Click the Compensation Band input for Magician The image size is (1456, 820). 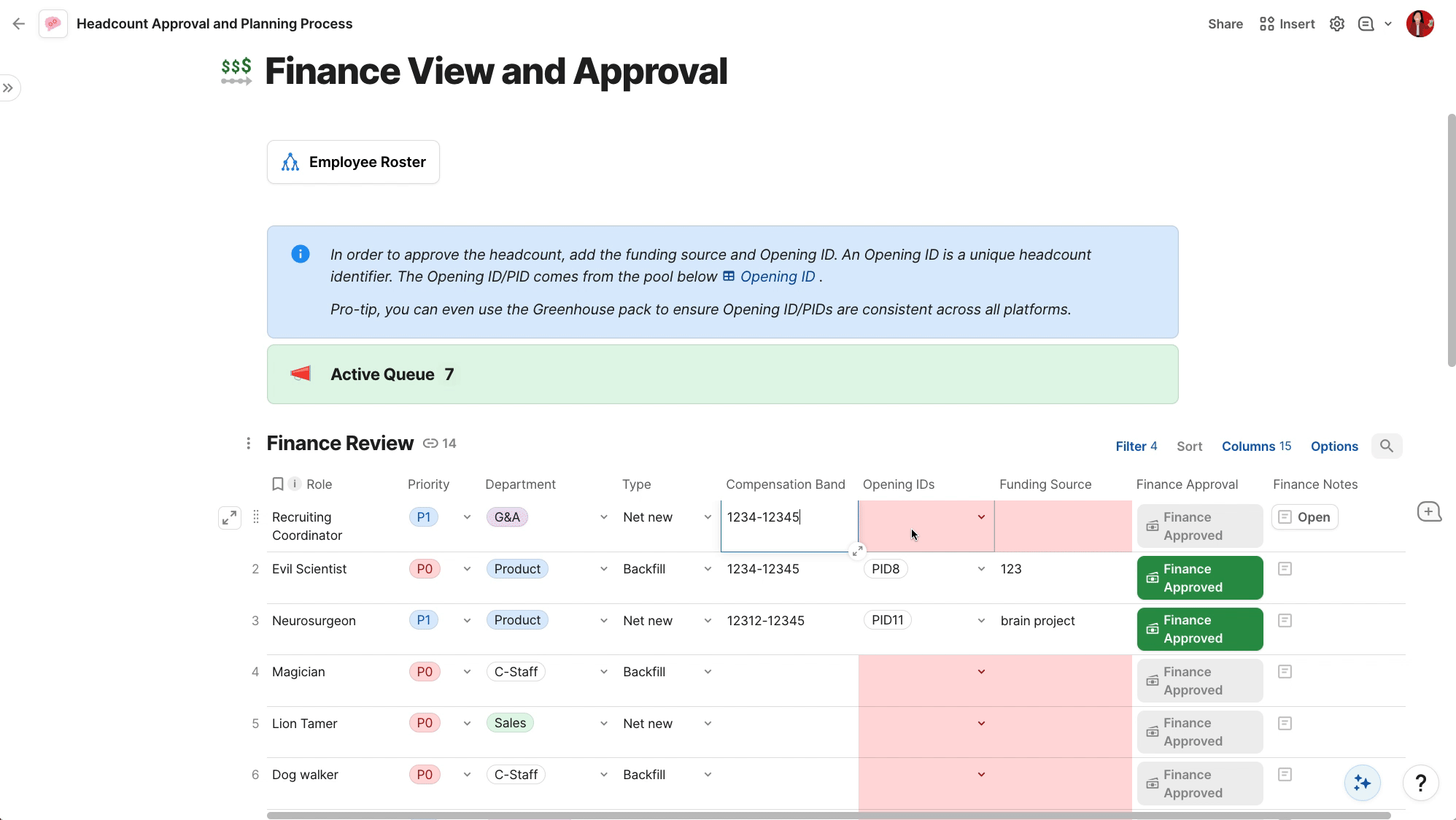click(785, 671)
